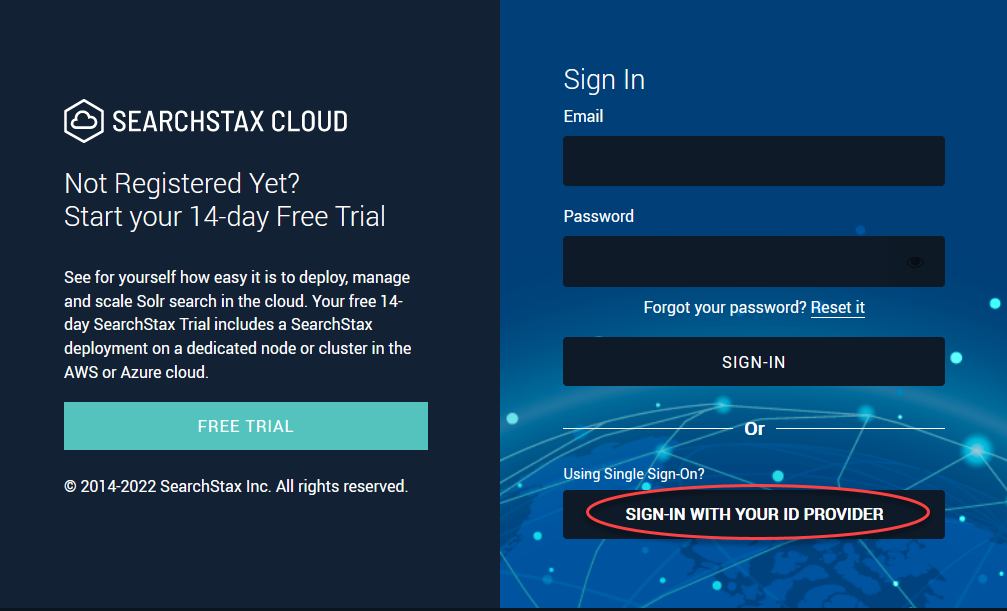Click the Not Registered Yet? heading
Viewport: 1007px width, 611px height.
click(182, 184)
